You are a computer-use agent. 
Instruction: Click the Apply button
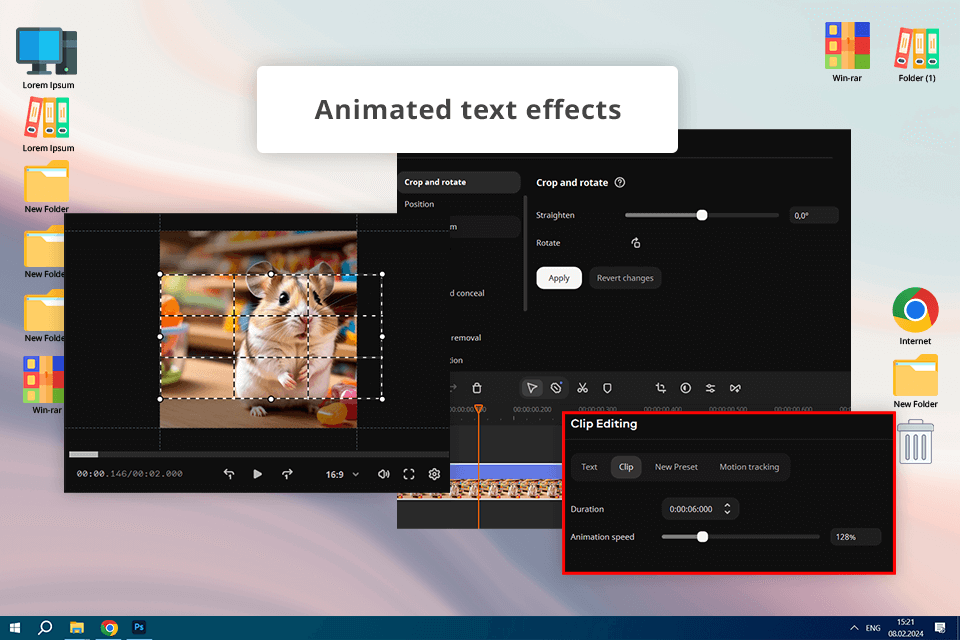tap(559, 278)
